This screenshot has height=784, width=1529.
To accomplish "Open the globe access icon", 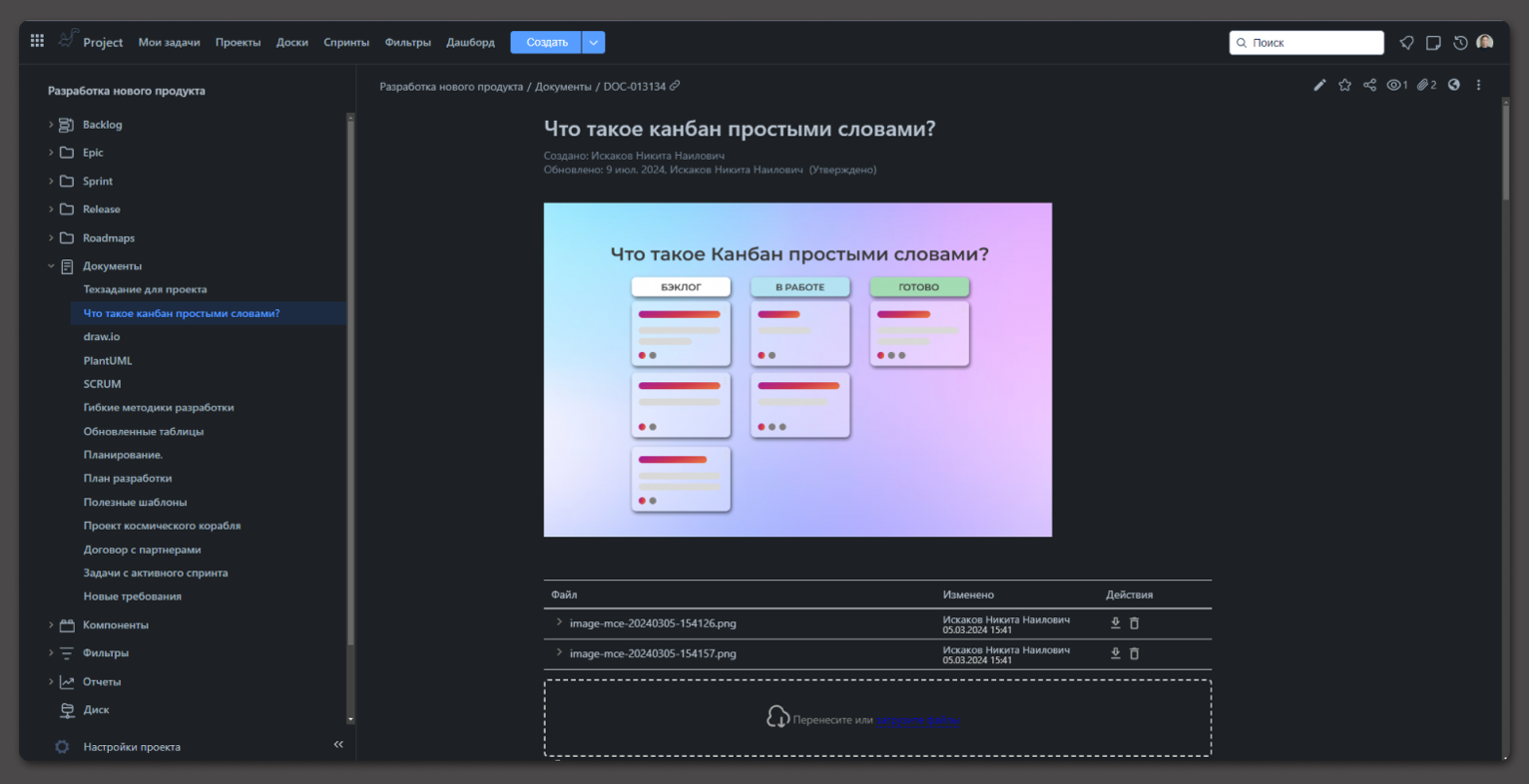I will coord(1454,86).
